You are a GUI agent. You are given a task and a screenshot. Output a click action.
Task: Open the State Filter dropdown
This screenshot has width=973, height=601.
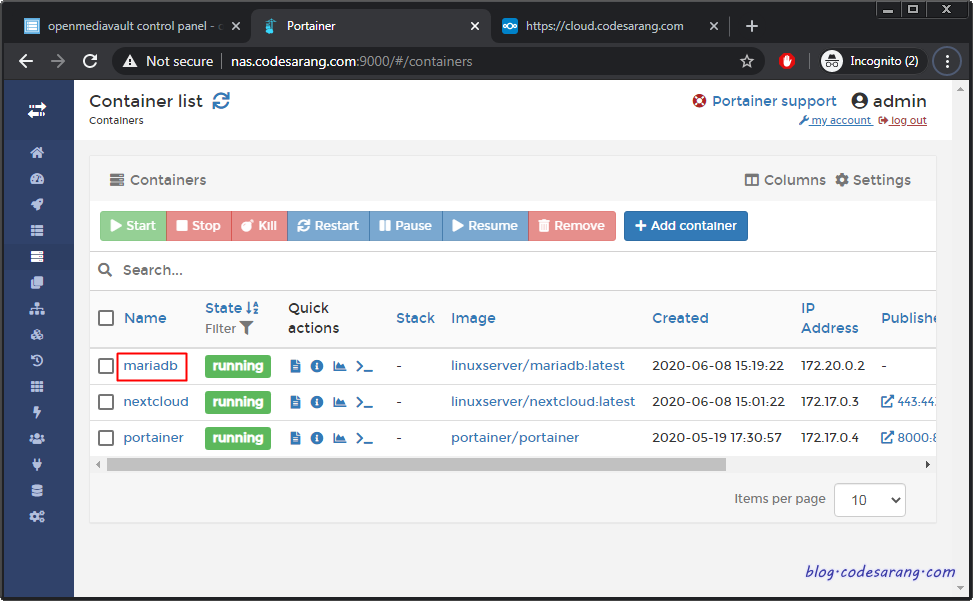point(229,328)
